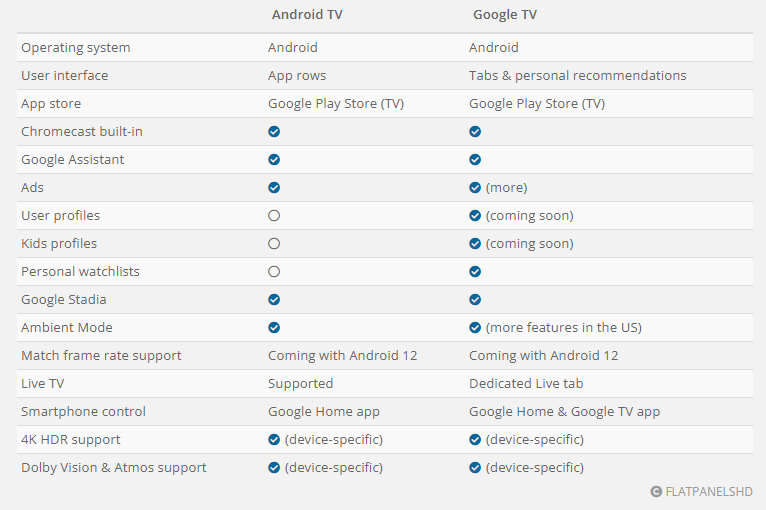The width and height of the screenshot is (766, 510).
Task: Select empty circle for Android TV Kids profiles
Action: pos(274,243)
